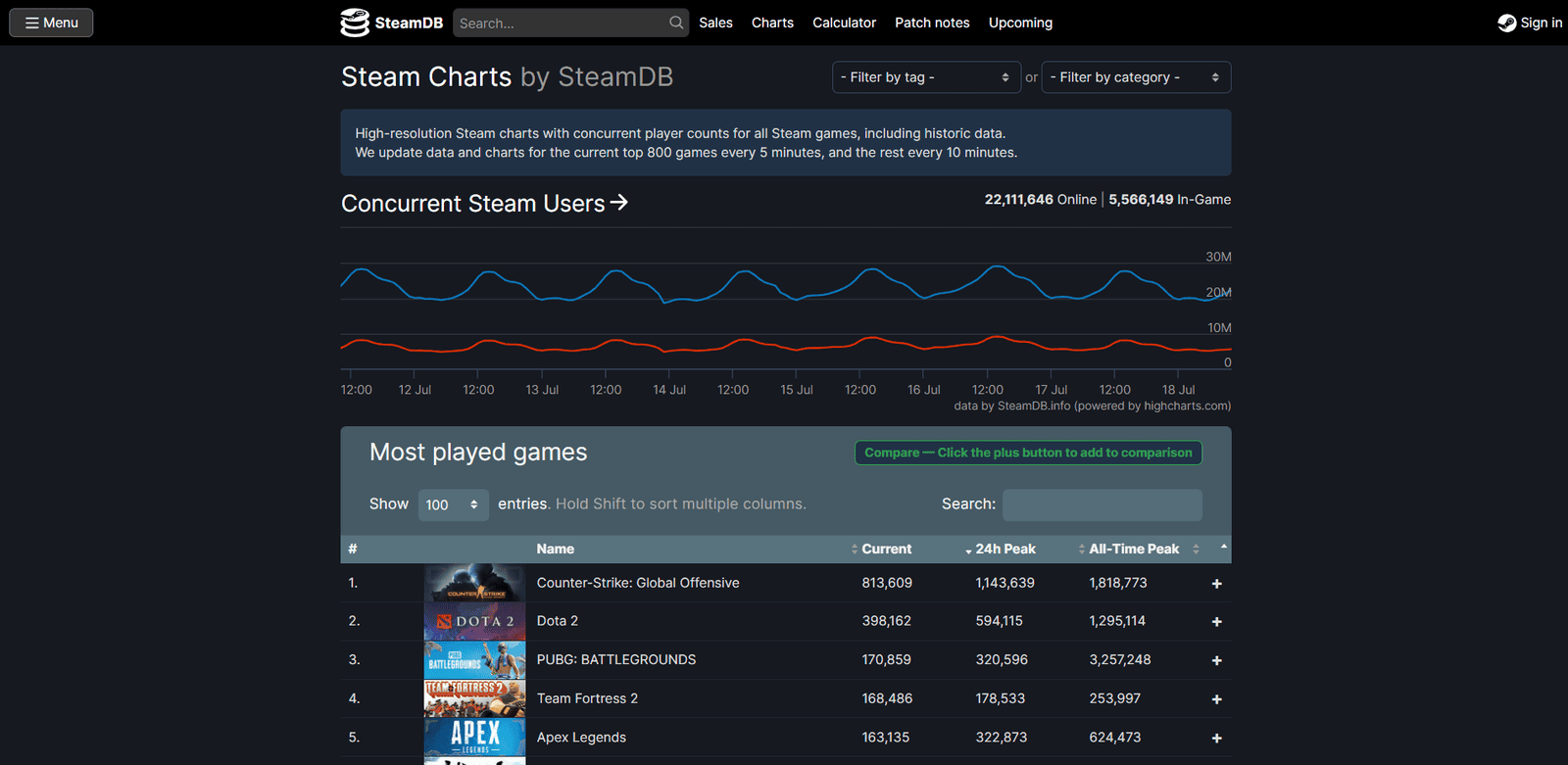Open PUBG: BATTLEGROUNDS game link
Screen dimensions: 1568x765
tap(616, 660)
